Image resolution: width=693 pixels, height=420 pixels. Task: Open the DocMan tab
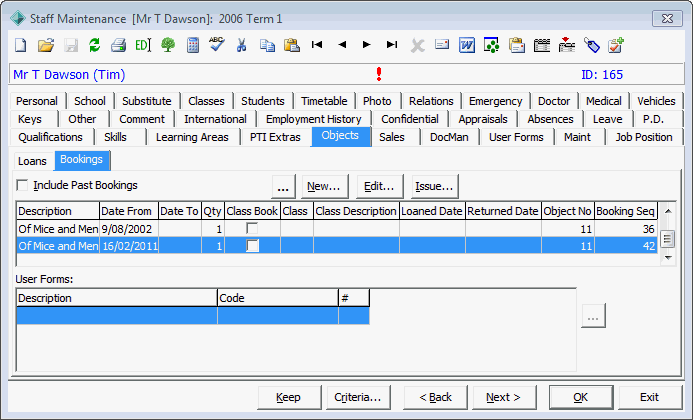click(449, 137)
